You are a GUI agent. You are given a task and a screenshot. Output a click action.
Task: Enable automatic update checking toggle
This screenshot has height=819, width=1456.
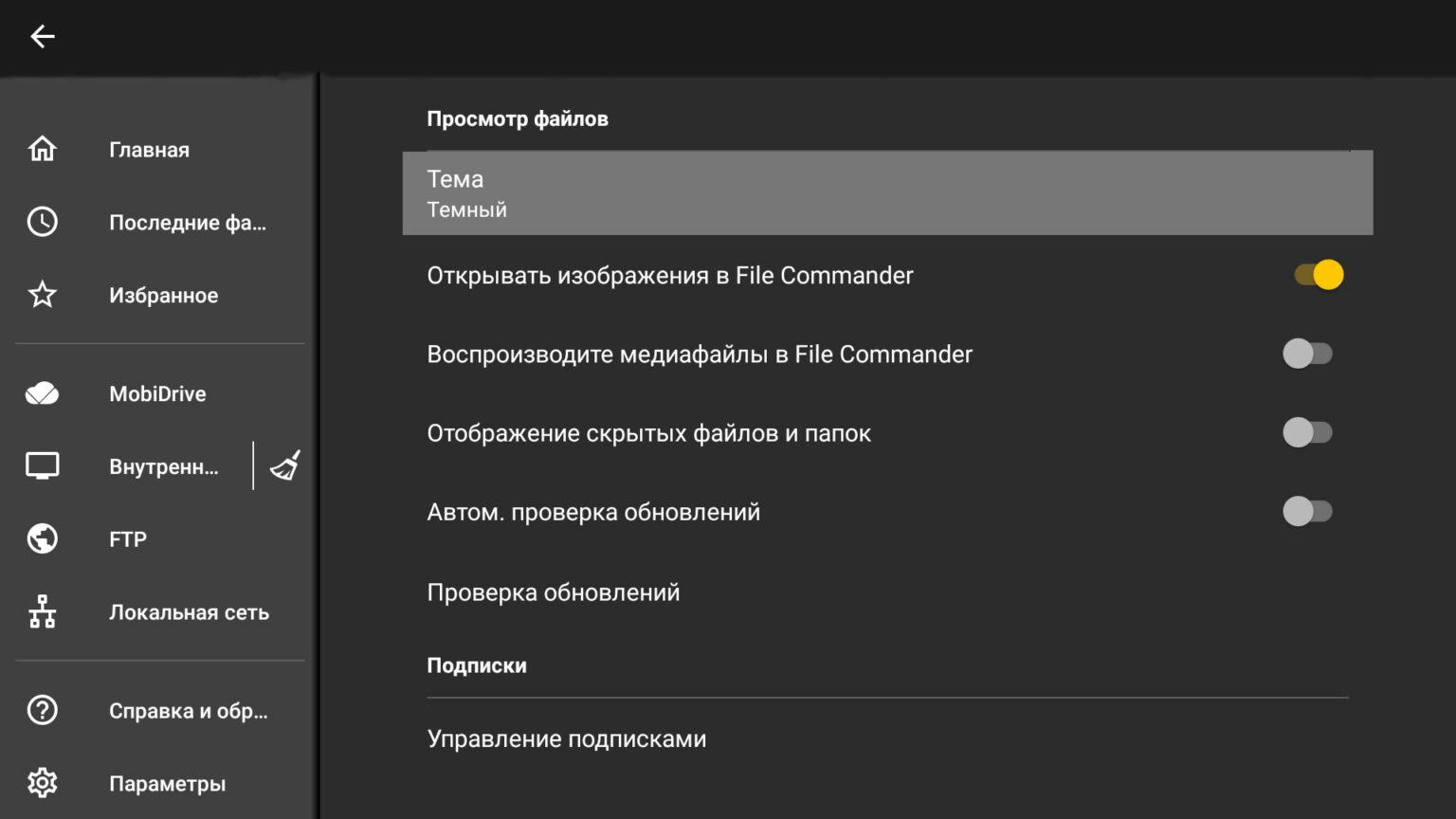(x=1307, y=512)
